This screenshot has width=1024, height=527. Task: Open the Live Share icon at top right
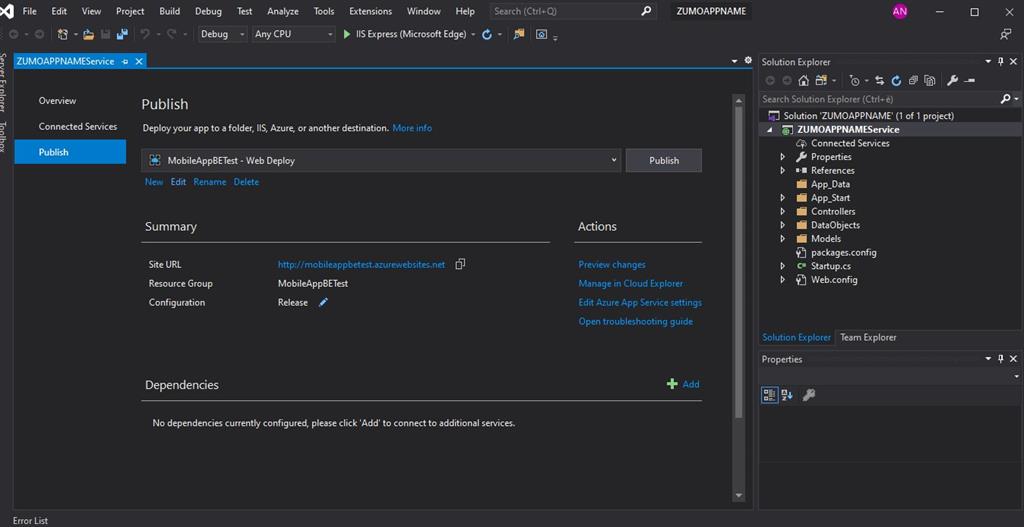1006,34
